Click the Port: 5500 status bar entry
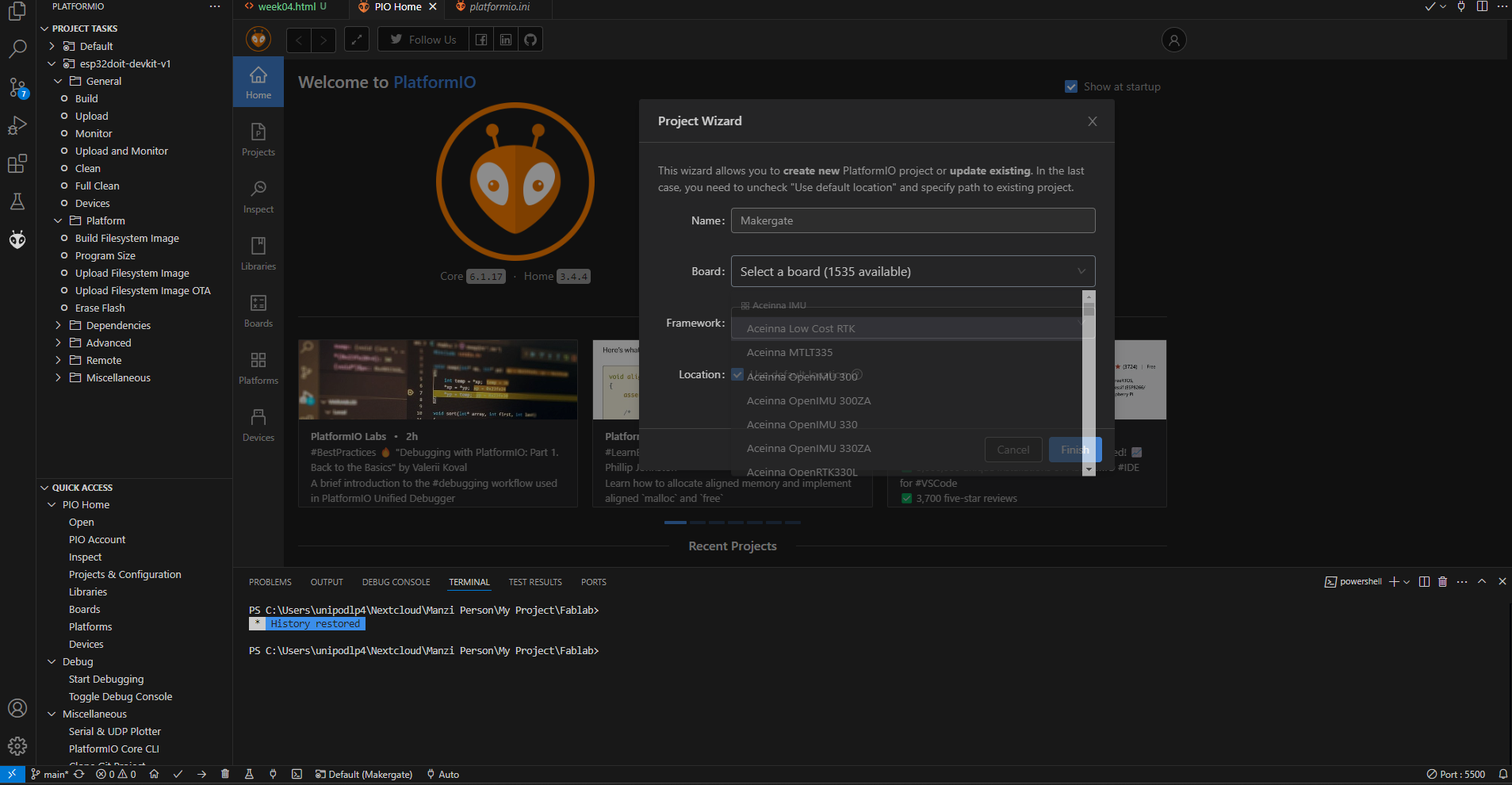This screenshot has width=1512, height=785. pyautogui.click(x=1456, y=775)
